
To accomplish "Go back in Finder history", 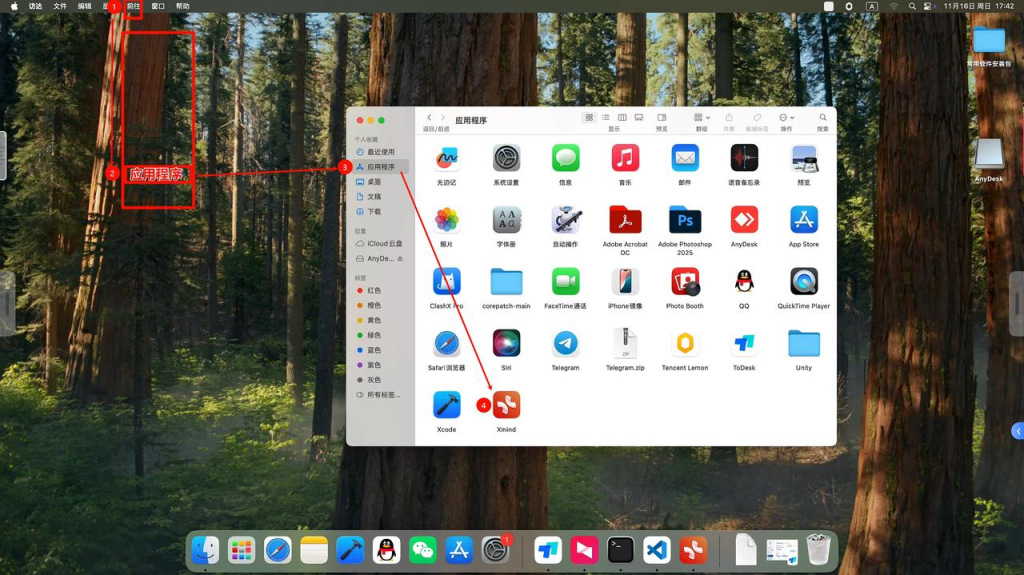I will pos(429,118).
